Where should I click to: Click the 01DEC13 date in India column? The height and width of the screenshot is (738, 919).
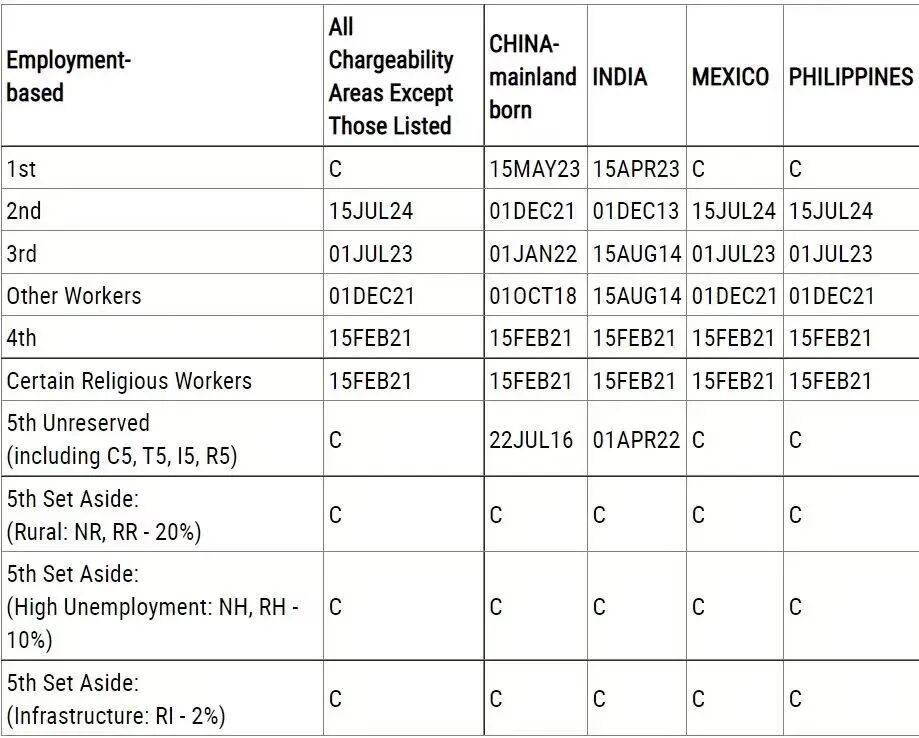point(636,212)
